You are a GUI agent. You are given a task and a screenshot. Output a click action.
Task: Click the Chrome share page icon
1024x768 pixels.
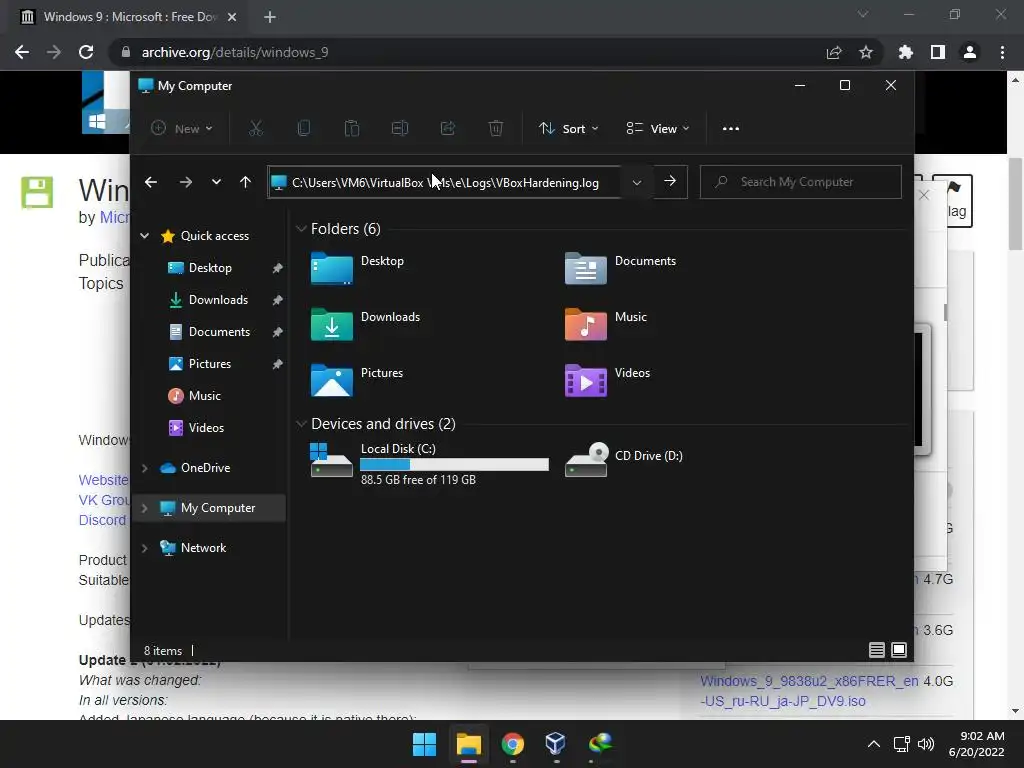pyautogui.click(x=834, y=52)
